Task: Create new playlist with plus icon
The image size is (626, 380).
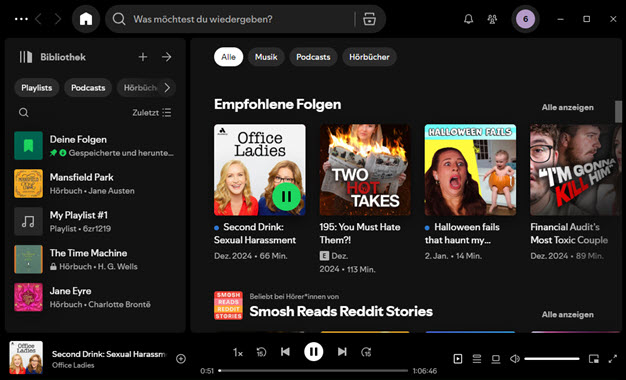Action: 143,57
